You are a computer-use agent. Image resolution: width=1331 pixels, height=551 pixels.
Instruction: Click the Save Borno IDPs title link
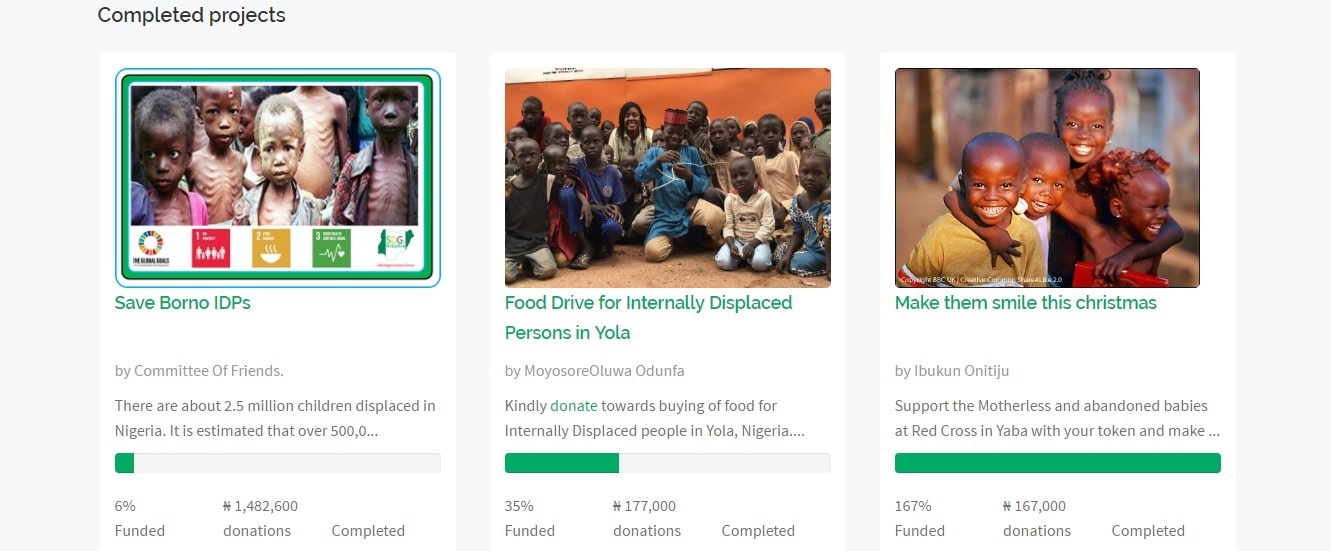(x=183, y=303)
